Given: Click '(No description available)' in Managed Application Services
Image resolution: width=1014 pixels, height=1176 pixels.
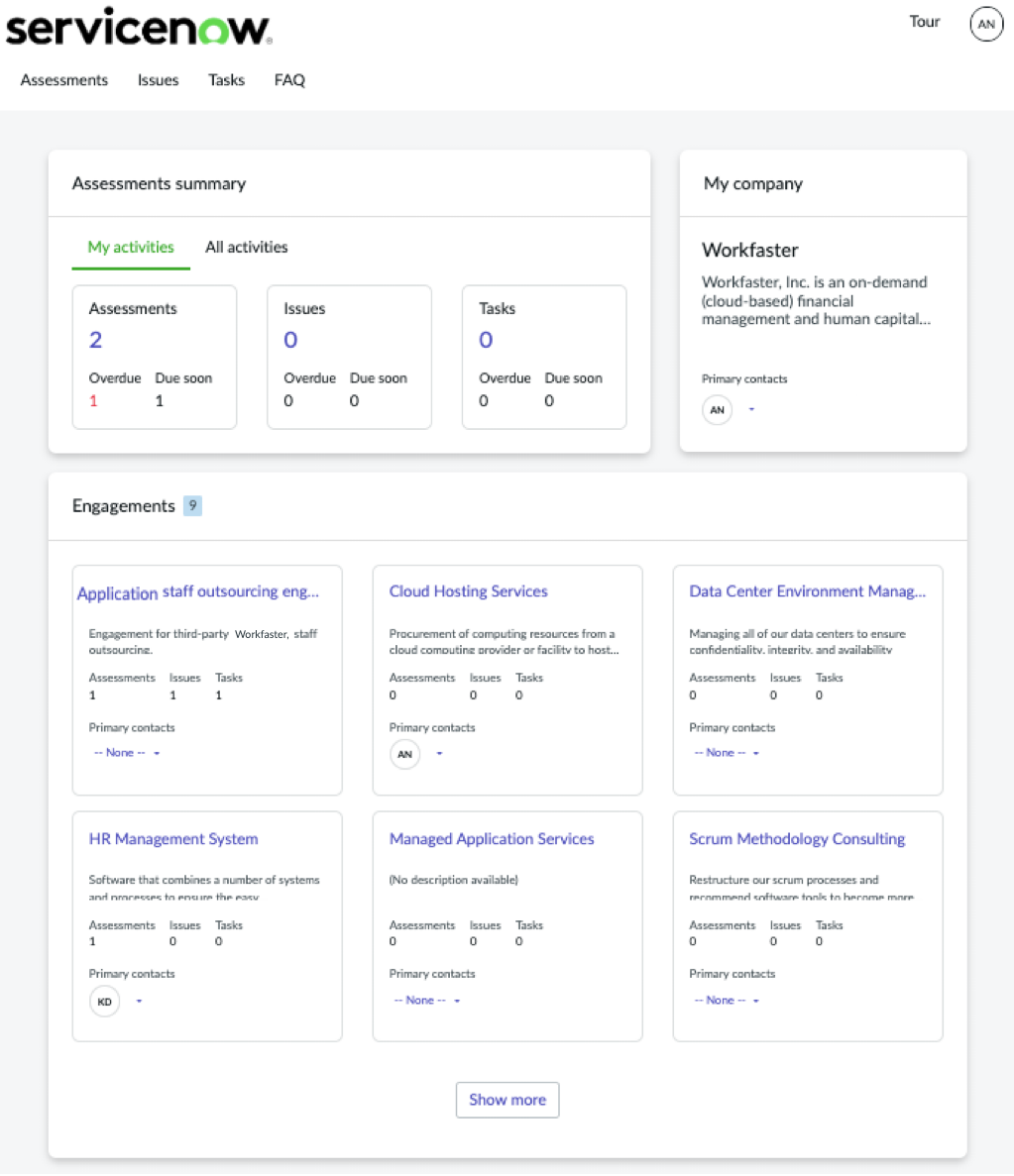Looking at the screenshot, I should (x=453, y=880).
